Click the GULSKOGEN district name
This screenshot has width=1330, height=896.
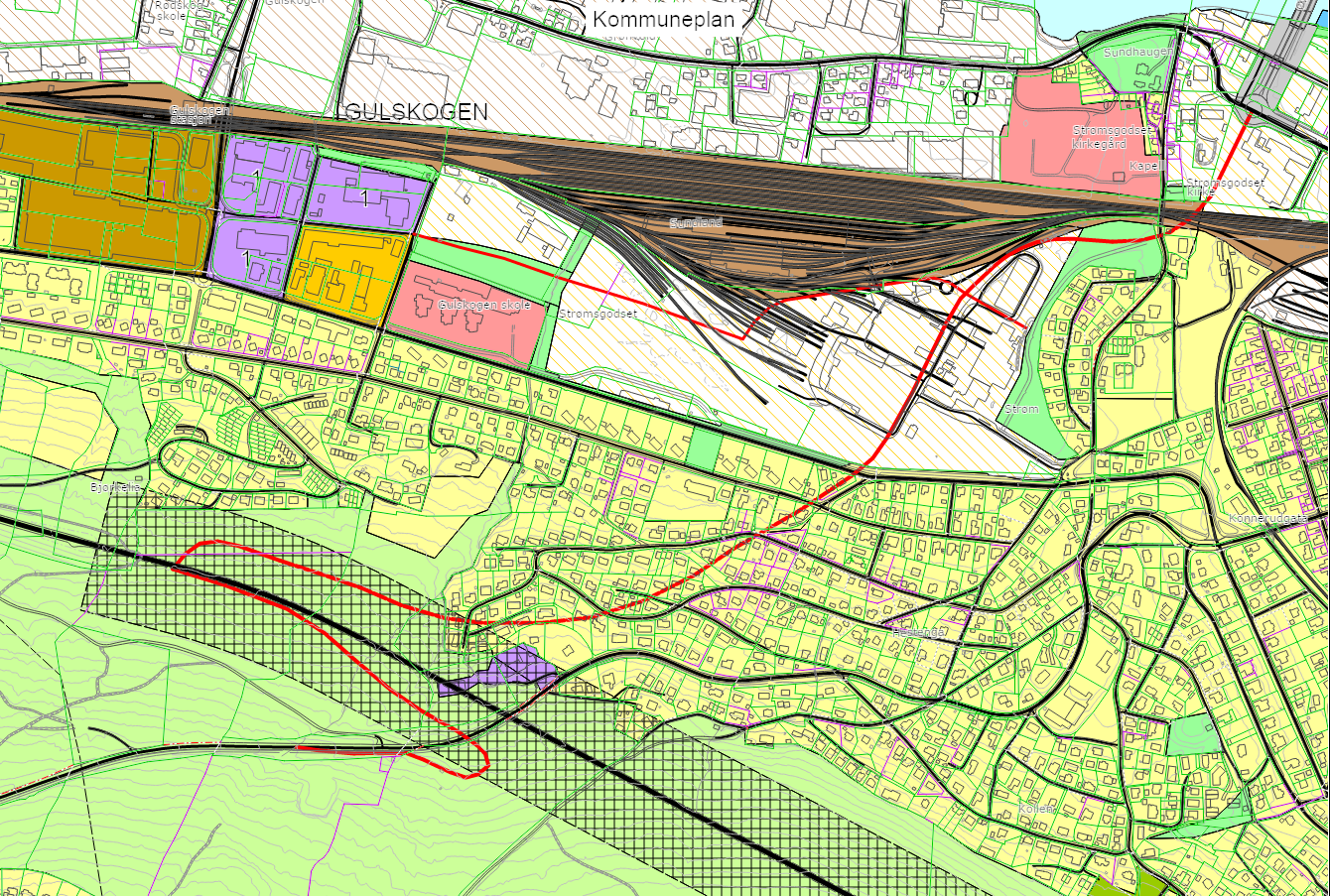pyautogui.click(x=416, y=112)
